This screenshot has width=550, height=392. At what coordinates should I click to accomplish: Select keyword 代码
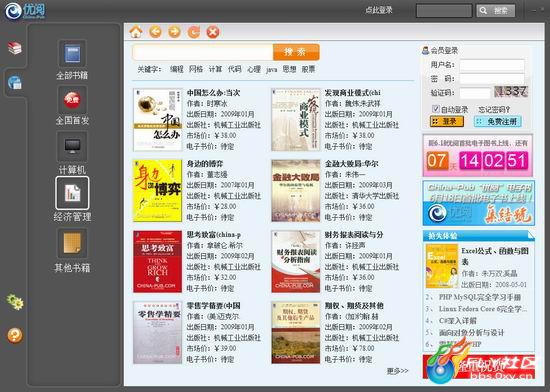pyautogui.click(x=234, y=69)
